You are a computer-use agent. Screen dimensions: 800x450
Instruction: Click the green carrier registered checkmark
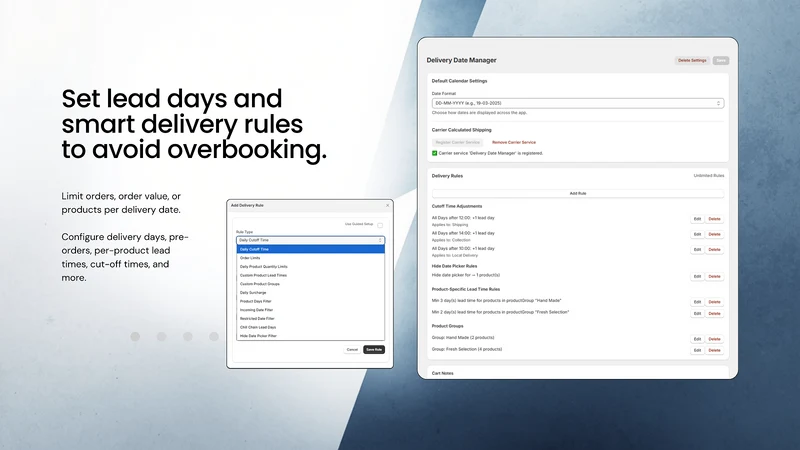(x=435, y=153)
